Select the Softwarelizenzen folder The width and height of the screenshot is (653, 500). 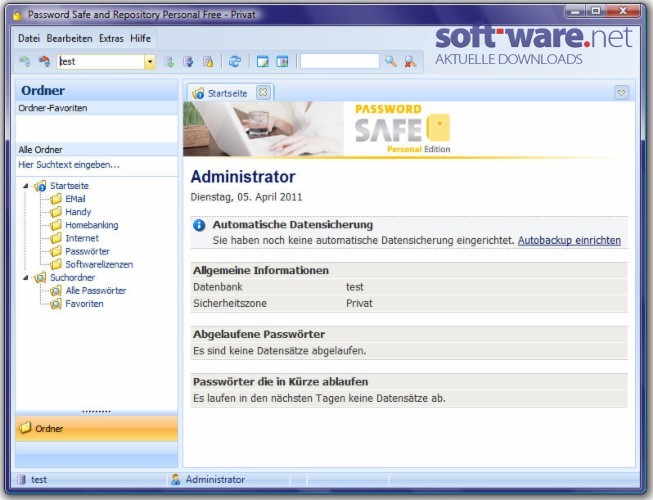(x=99, y=264)
